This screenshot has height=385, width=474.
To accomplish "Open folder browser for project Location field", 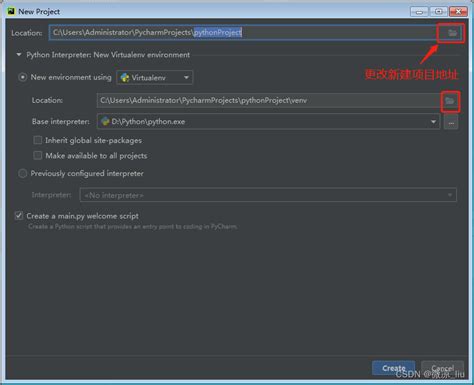I will 452,33.
